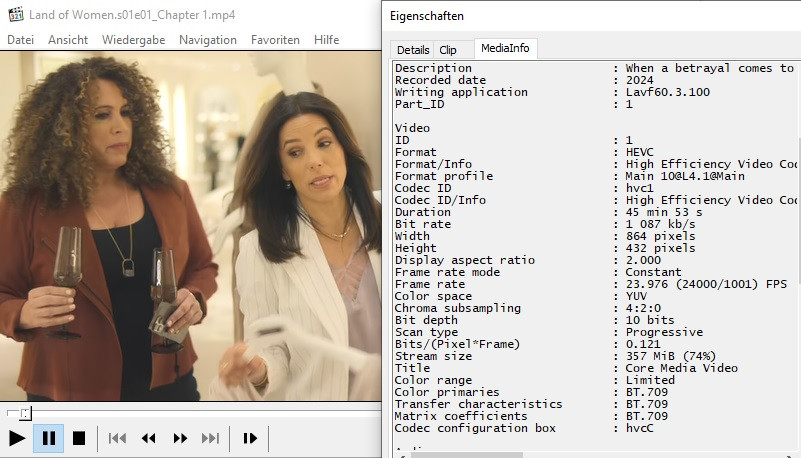Click the '1 087 kb/s' bit rate
801x458 pixels.
(x=661, y=224)
